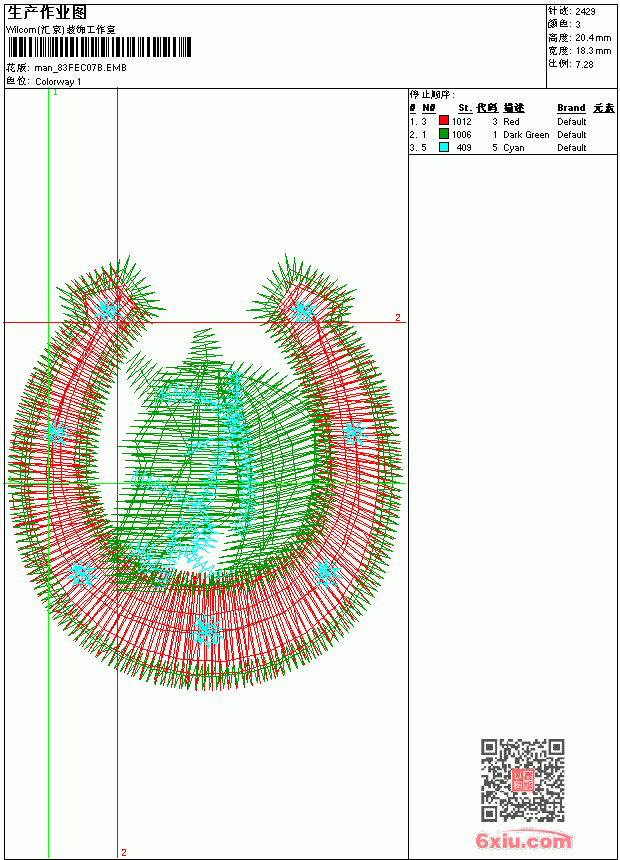620x860 pixels.
Task: Select stitch count '409' in Cyan row
Action: [464, 148]
